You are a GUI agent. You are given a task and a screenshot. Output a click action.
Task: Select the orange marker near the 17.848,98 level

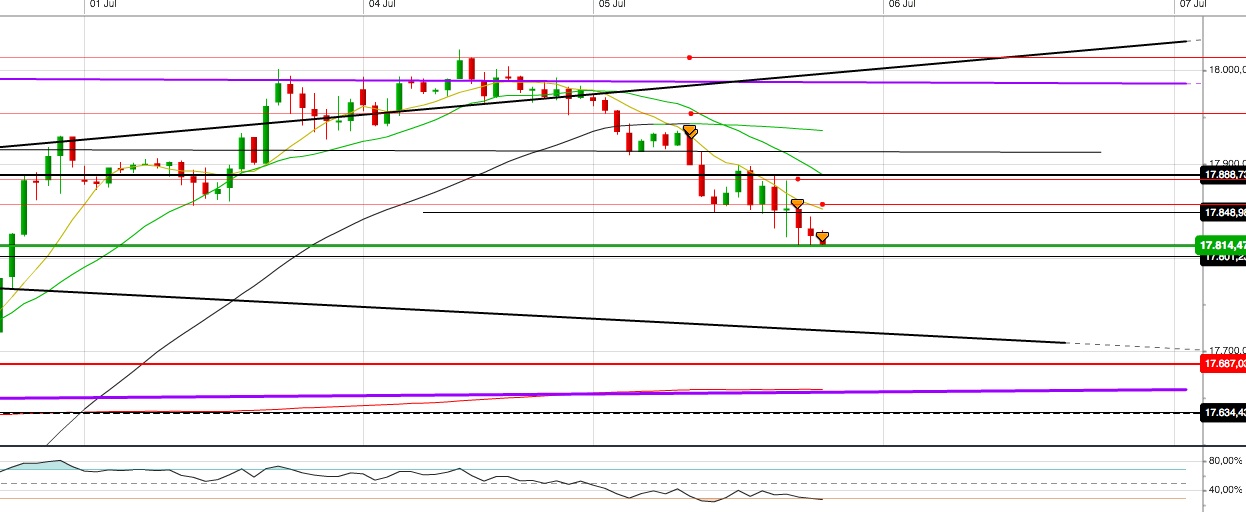(797, 204)
